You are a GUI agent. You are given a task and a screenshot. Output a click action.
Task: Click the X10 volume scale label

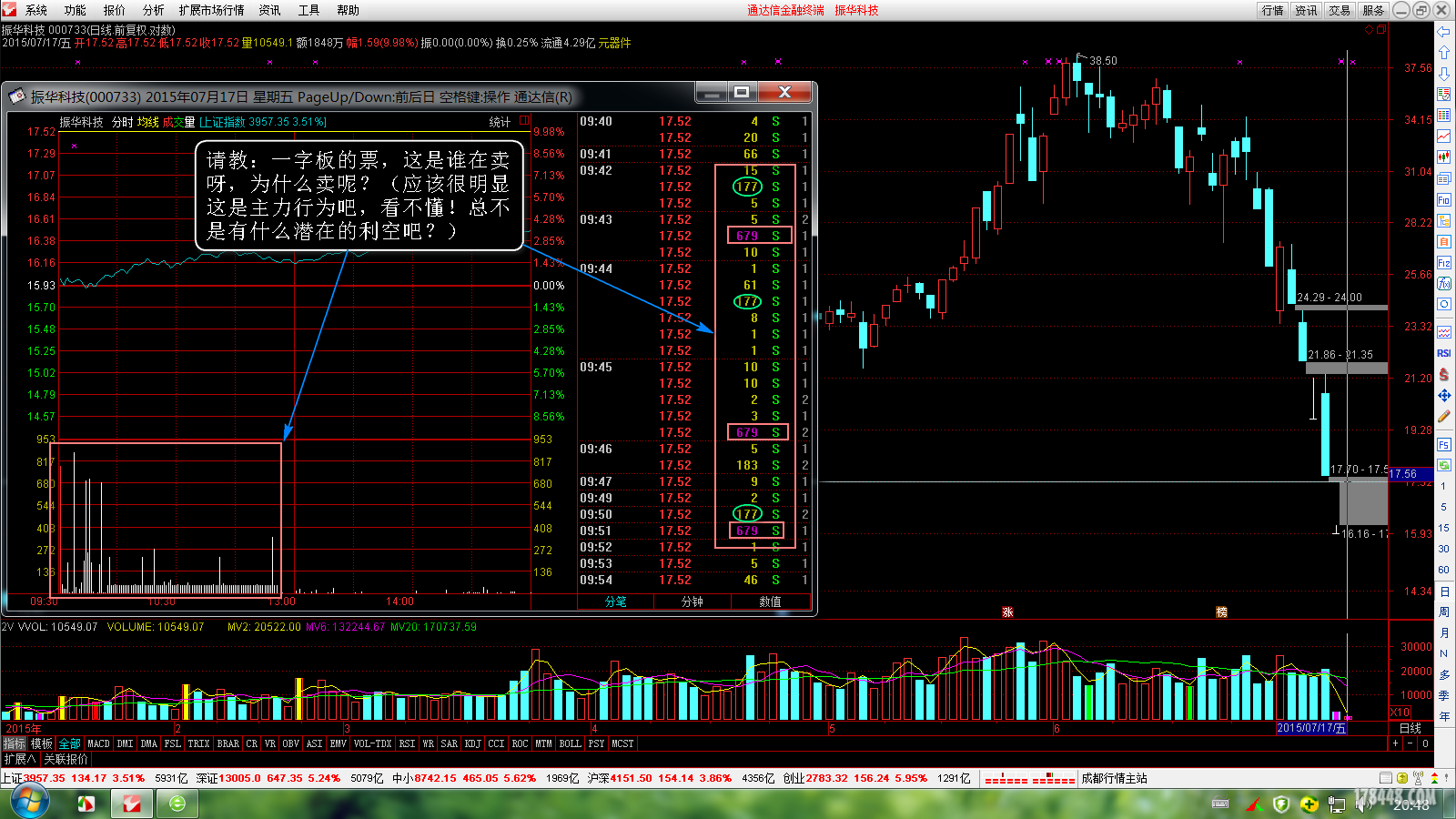click(1400, 713)
